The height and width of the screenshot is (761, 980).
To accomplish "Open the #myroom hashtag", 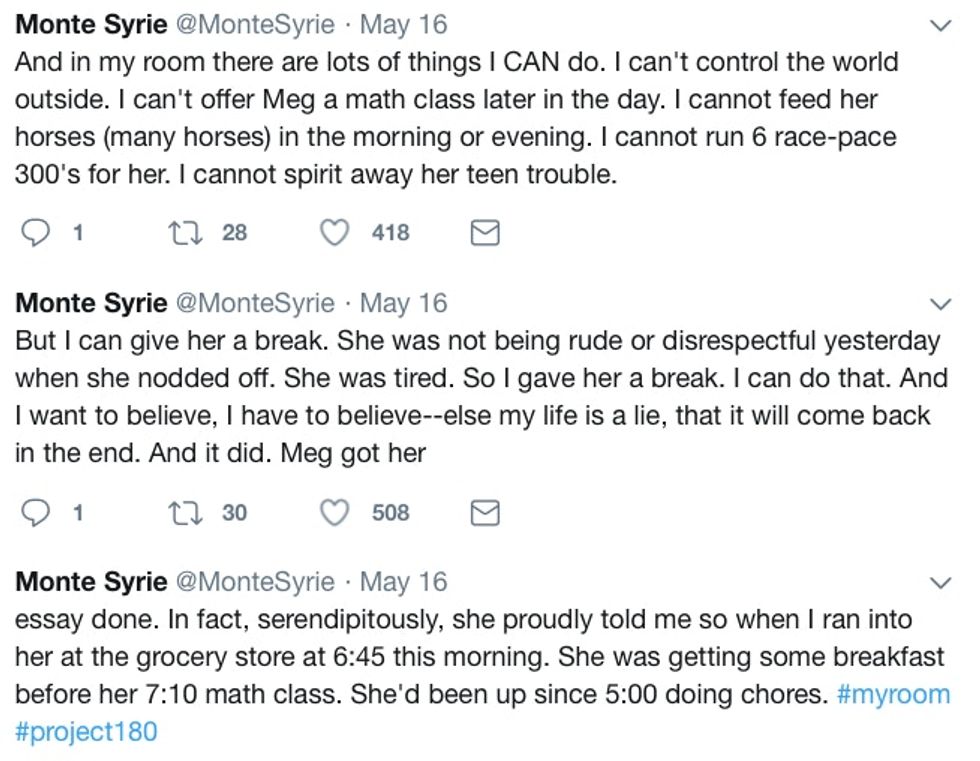I will [x=892, y=694].
